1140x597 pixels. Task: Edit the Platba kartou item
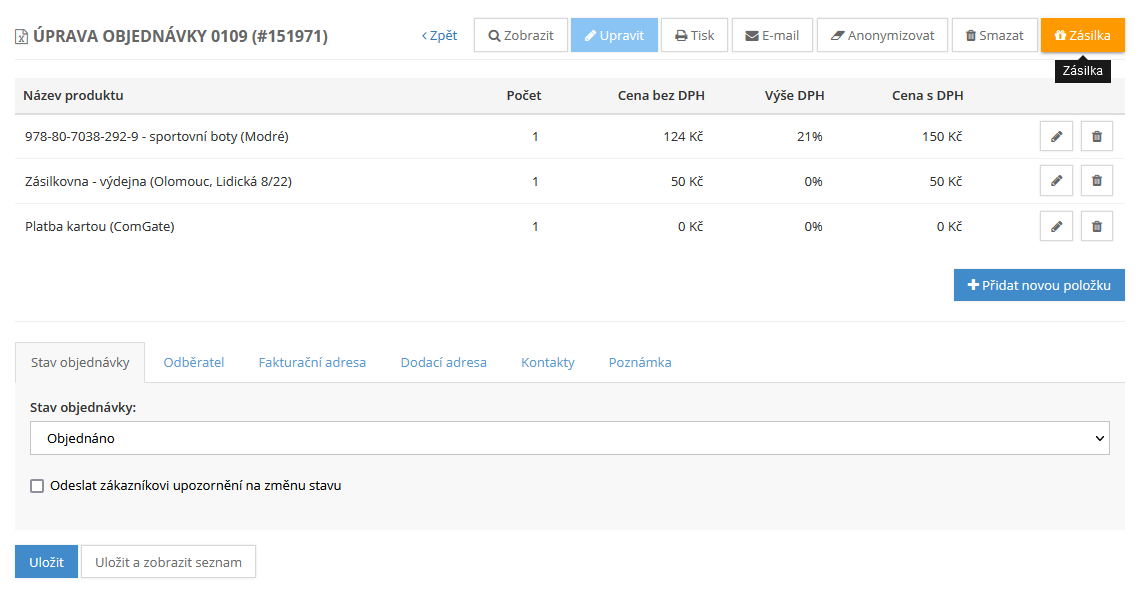(1056, 226)
